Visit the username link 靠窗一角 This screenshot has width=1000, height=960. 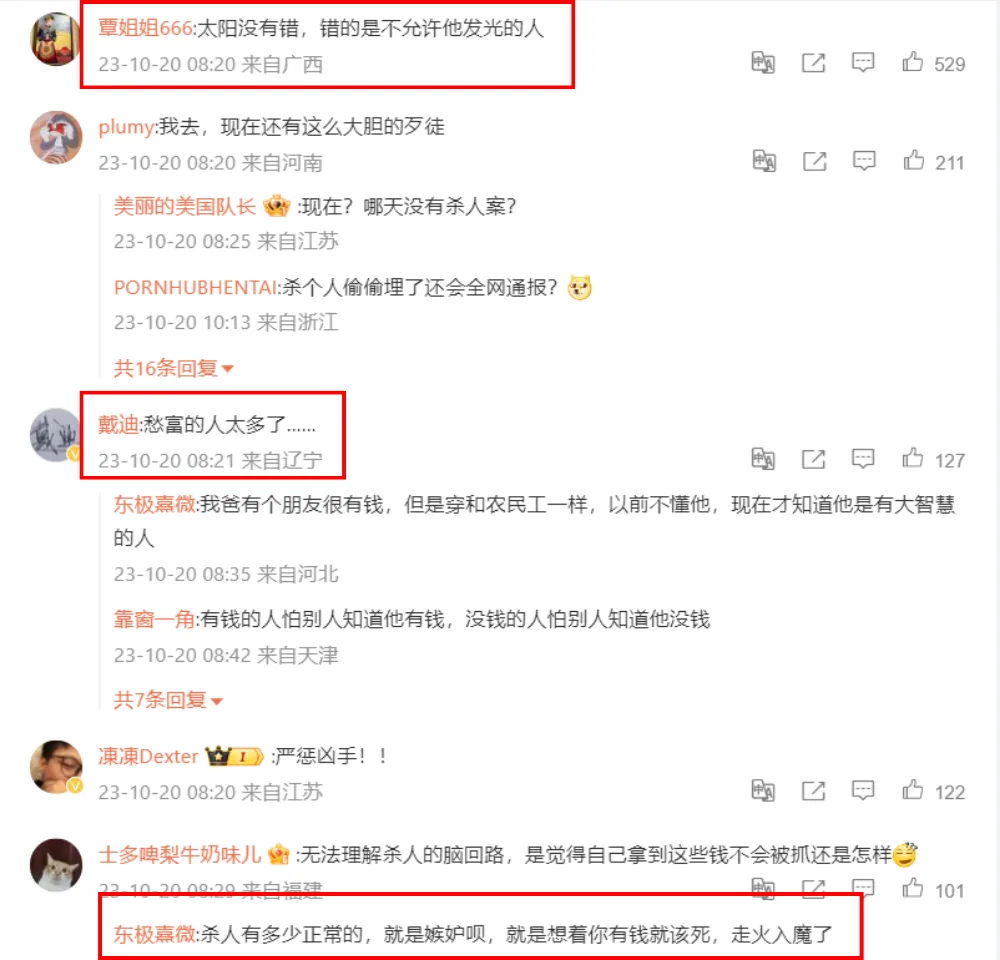[x=154, y=619]
